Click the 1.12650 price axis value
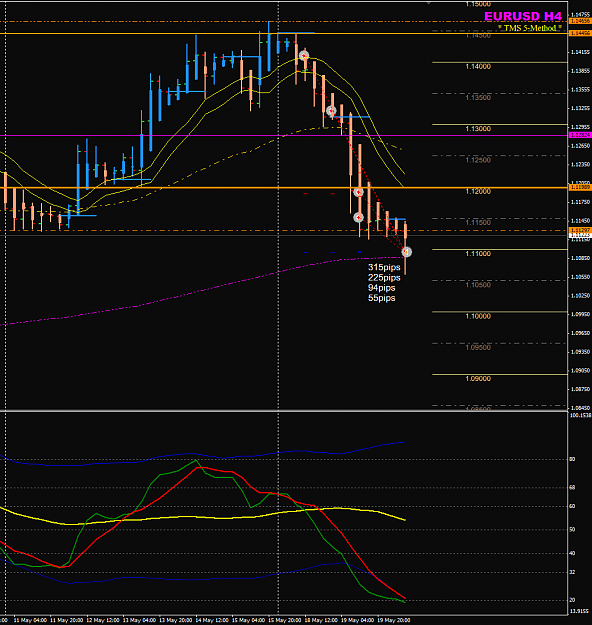Image resolution: width=592 pixels, height=625 pixels. click(580, 146)
